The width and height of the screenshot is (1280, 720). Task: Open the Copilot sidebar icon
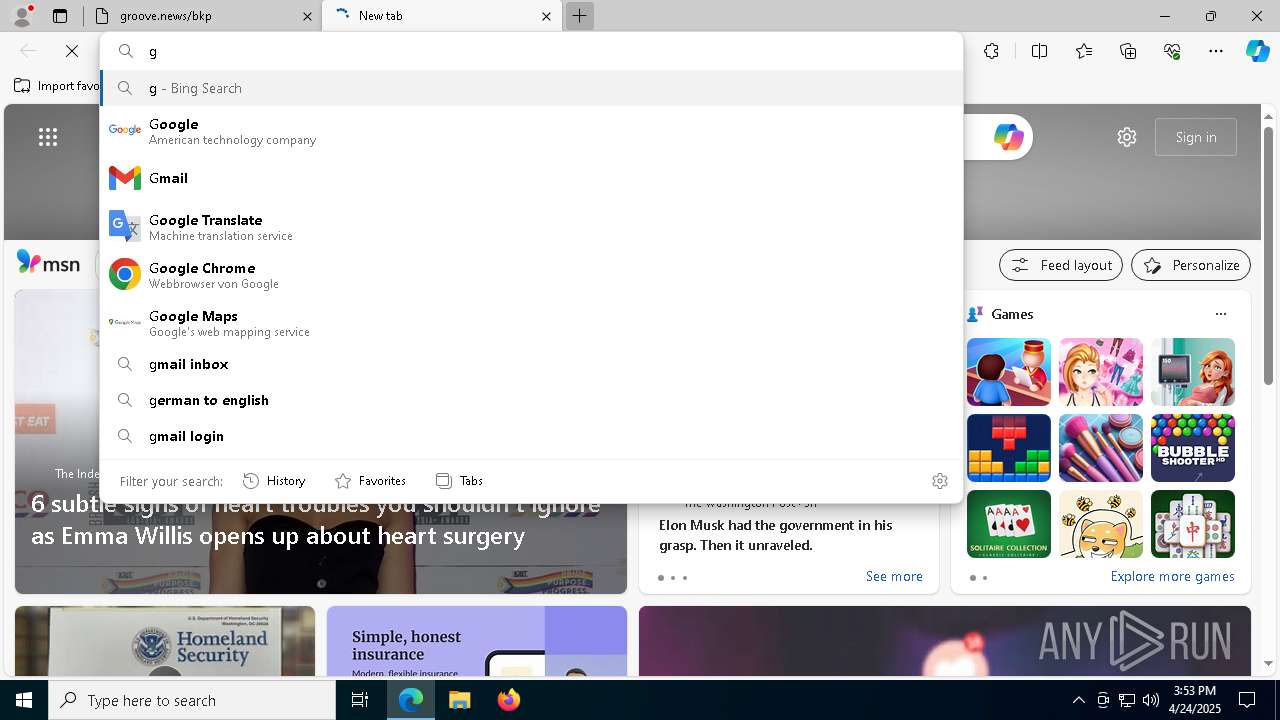(x=1257, y=51)
